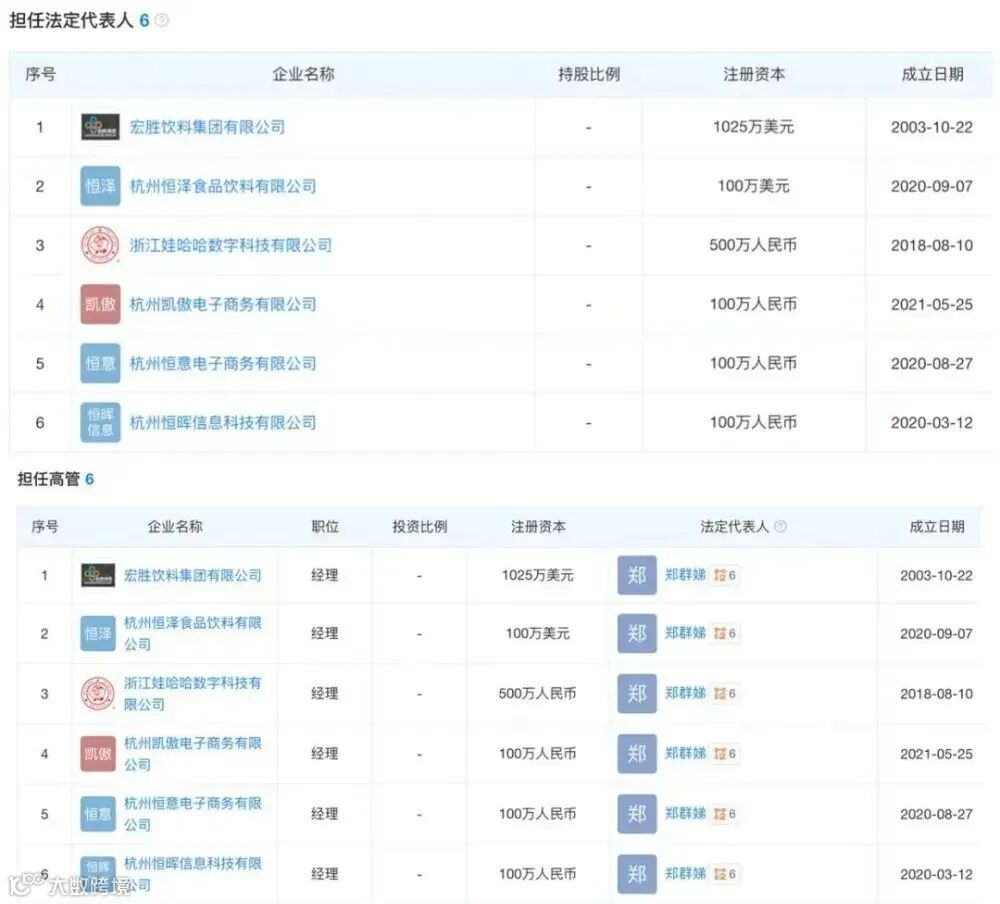The height and width of the screenshot is (904, 1000).
Task: Click the 恒意 logo in legal representative table
Action: coord(100,363)
